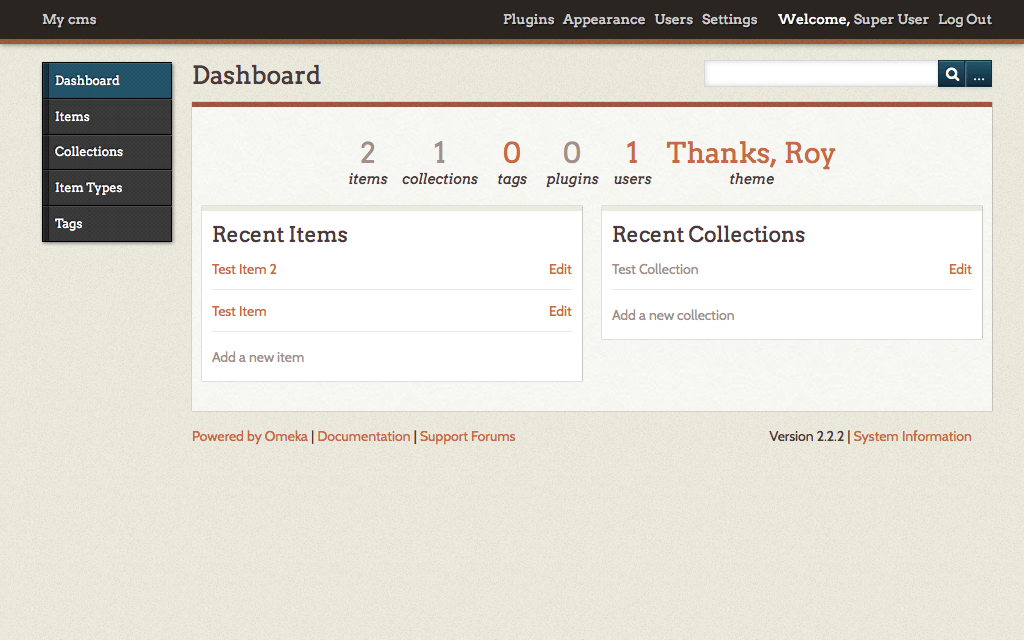Visit the Support Forums footer link
This screenshot has height=640, width=1024.
coord(467,436)
